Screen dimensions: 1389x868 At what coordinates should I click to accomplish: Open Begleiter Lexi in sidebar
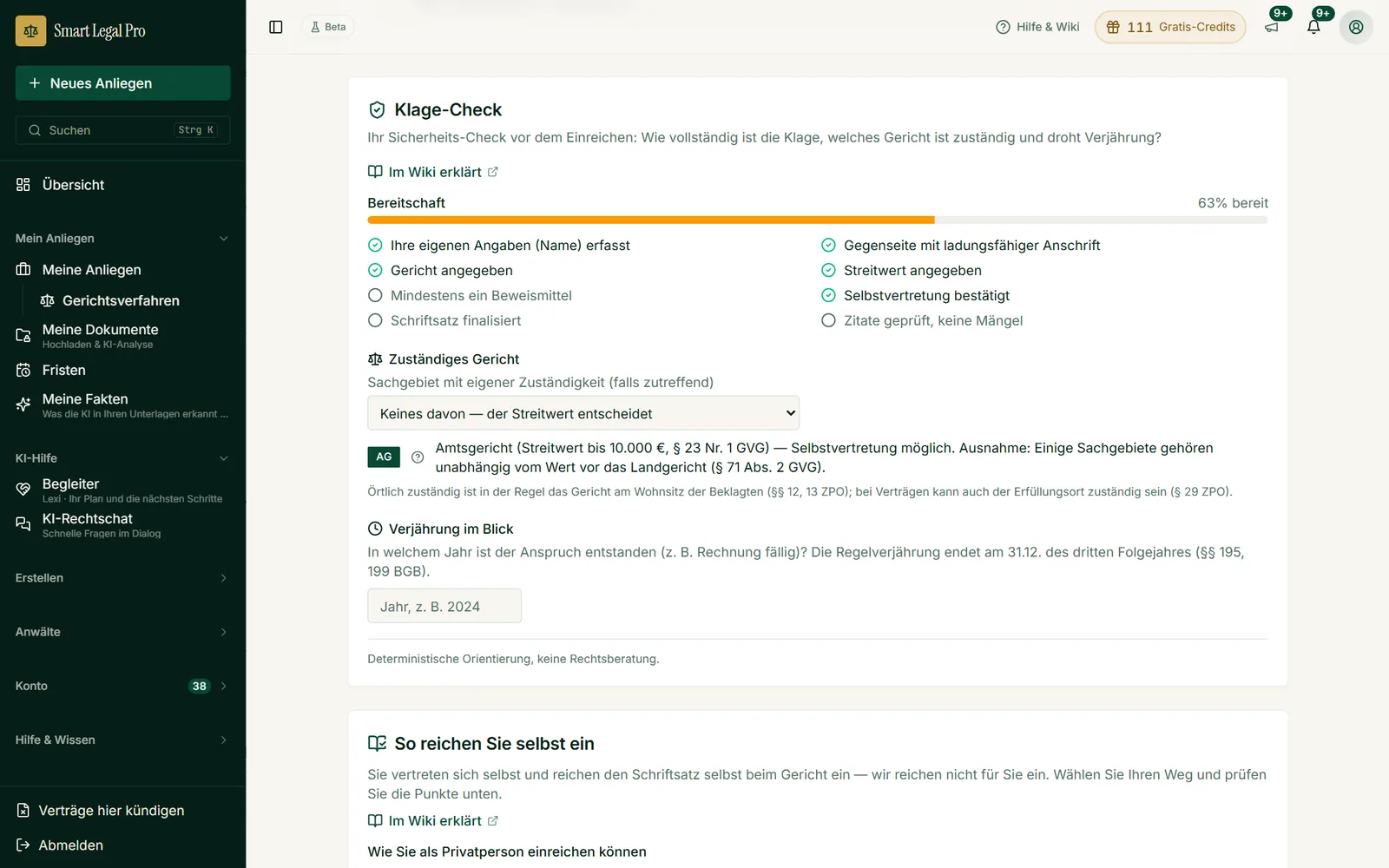tap(122, 490)
